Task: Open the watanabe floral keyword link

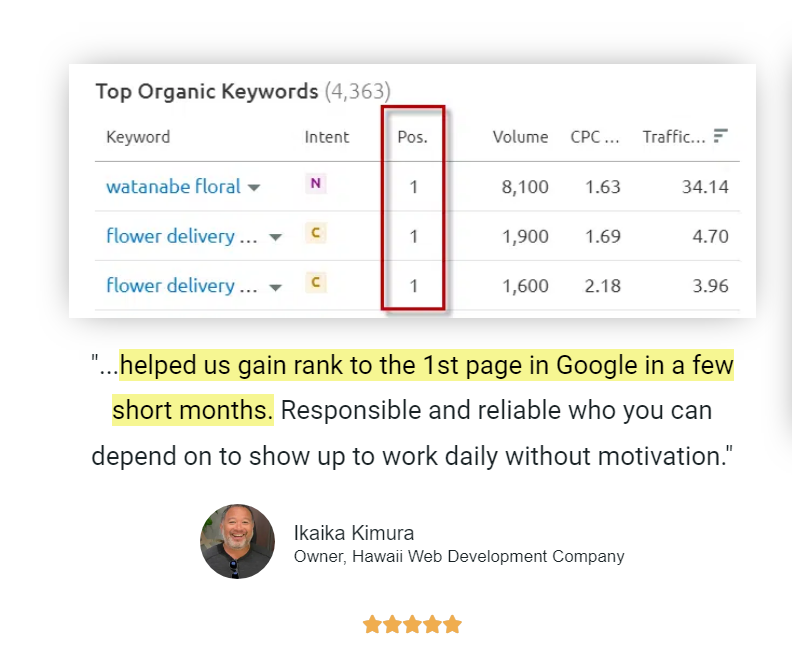Action: point(173,186)
